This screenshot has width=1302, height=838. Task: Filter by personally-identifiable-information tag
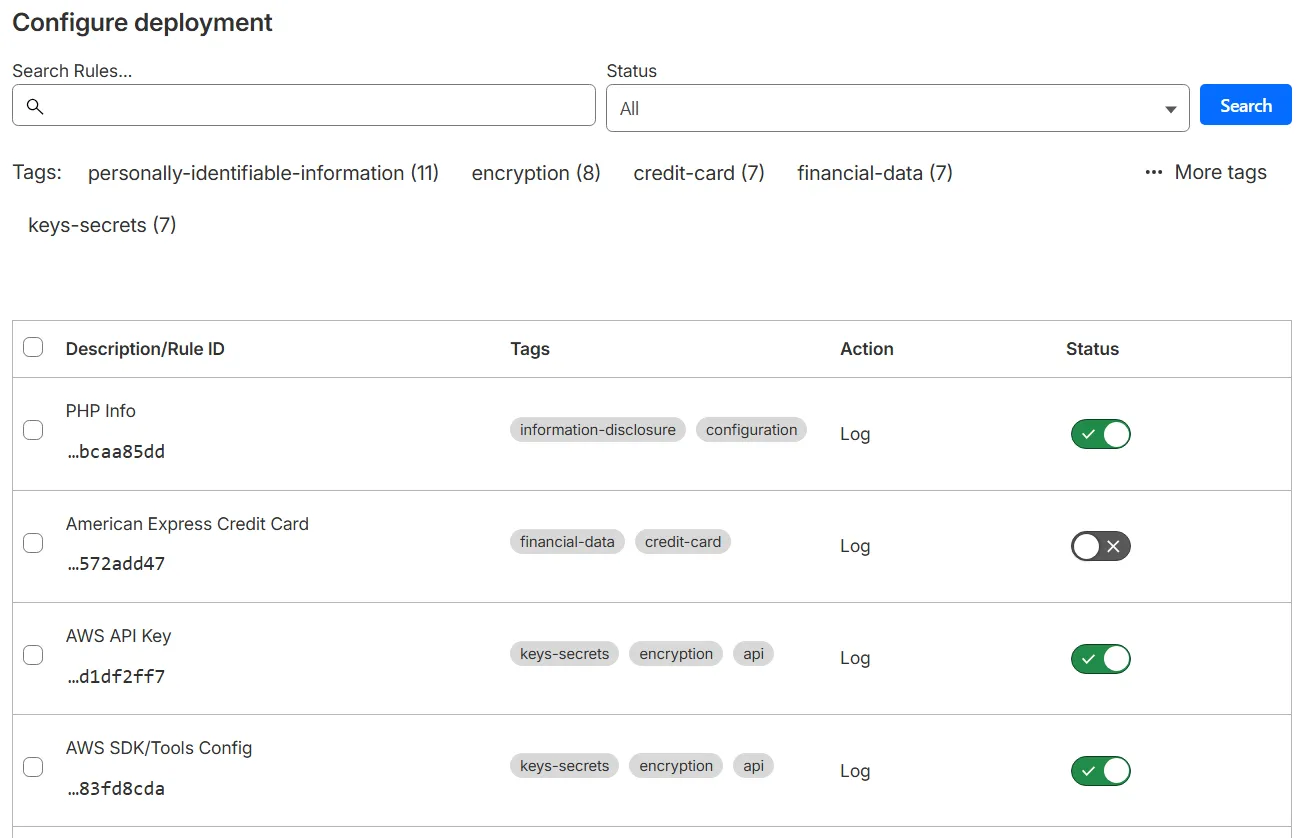coord(263,172)
